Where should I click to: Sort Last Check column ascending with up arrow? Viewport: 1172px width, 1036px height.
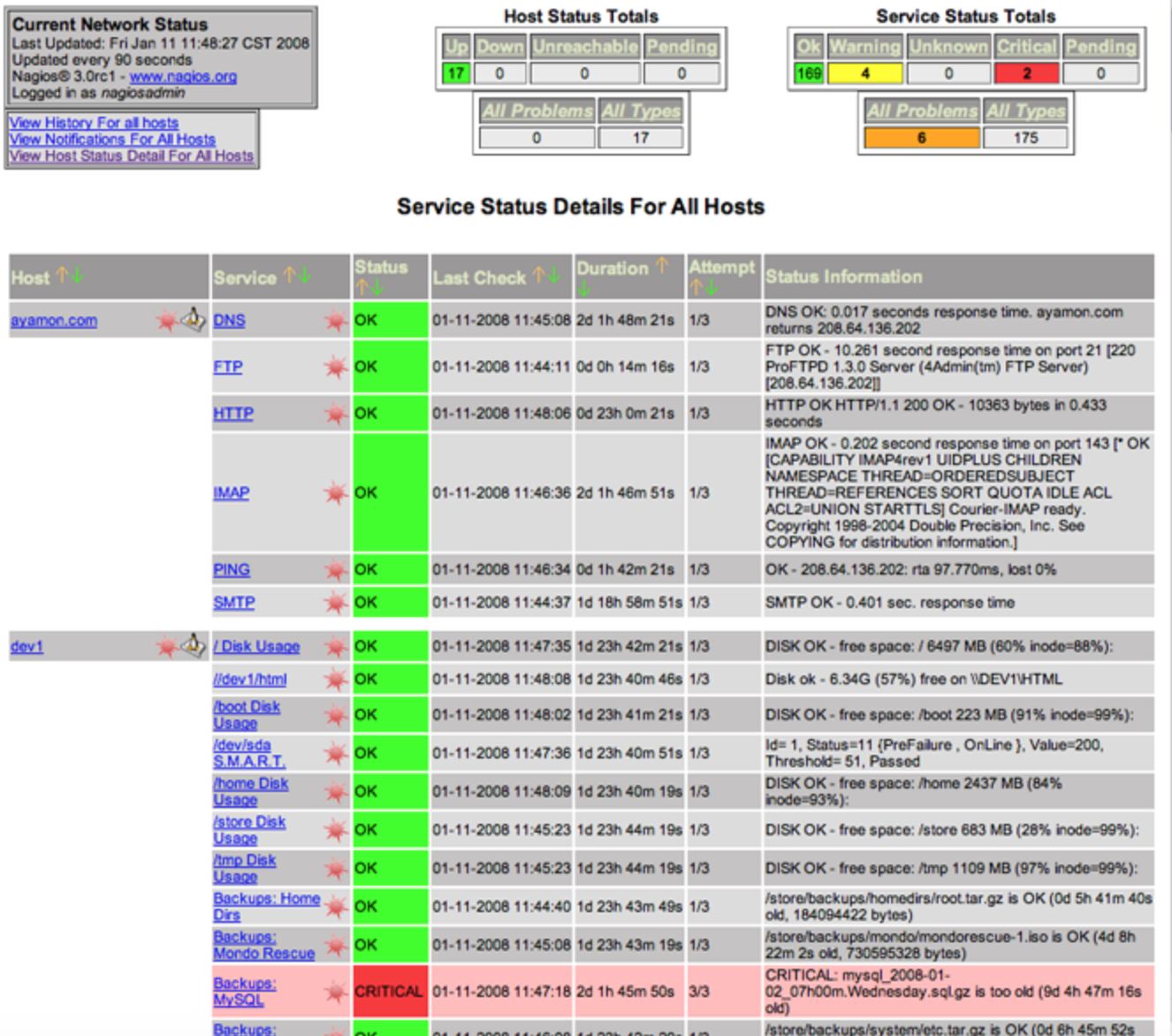pos(538,277)
